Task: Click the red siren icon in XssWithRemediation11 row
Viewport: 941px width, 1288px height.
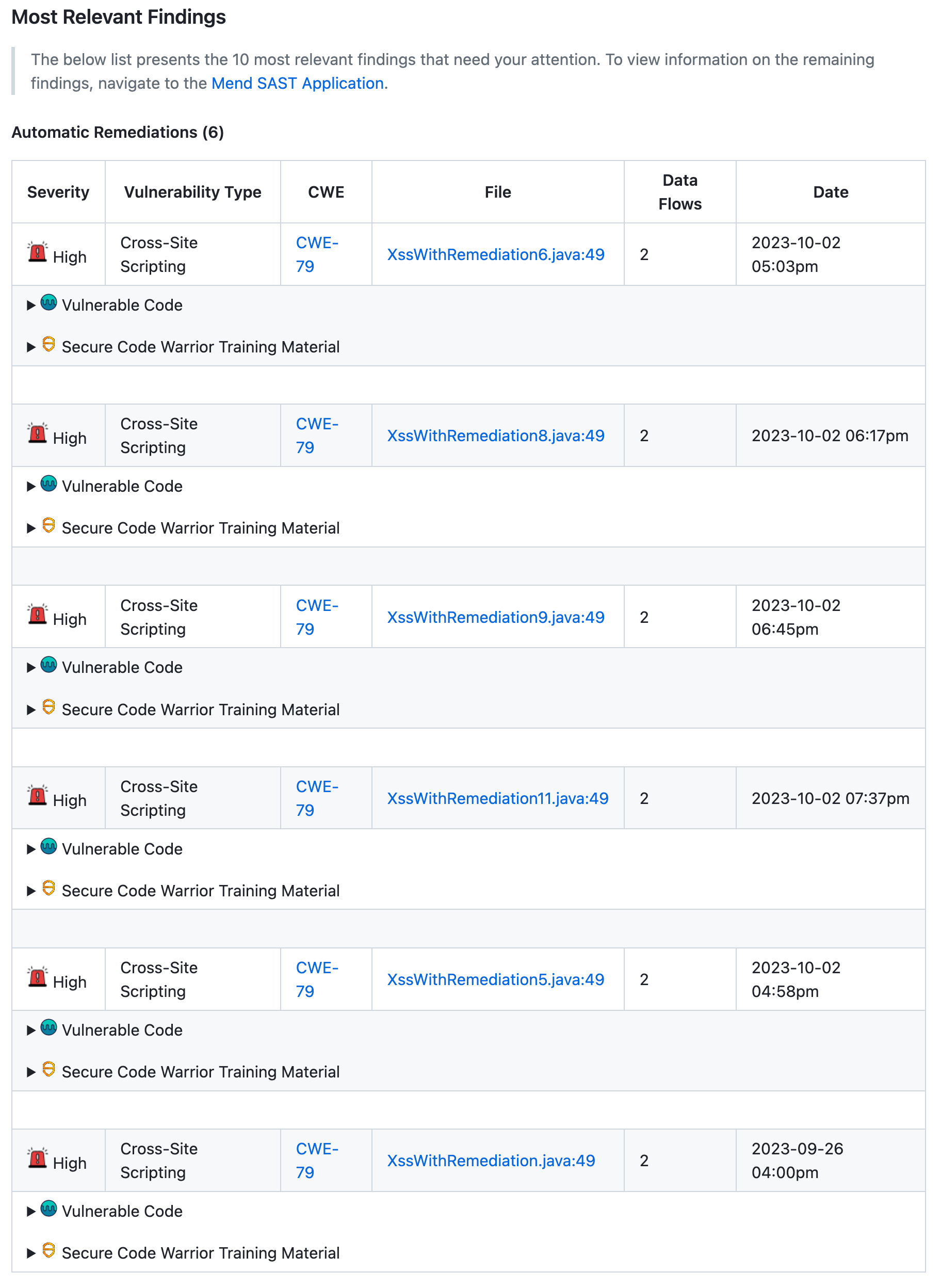Action: pyautogui.click(x=38, y=795)
